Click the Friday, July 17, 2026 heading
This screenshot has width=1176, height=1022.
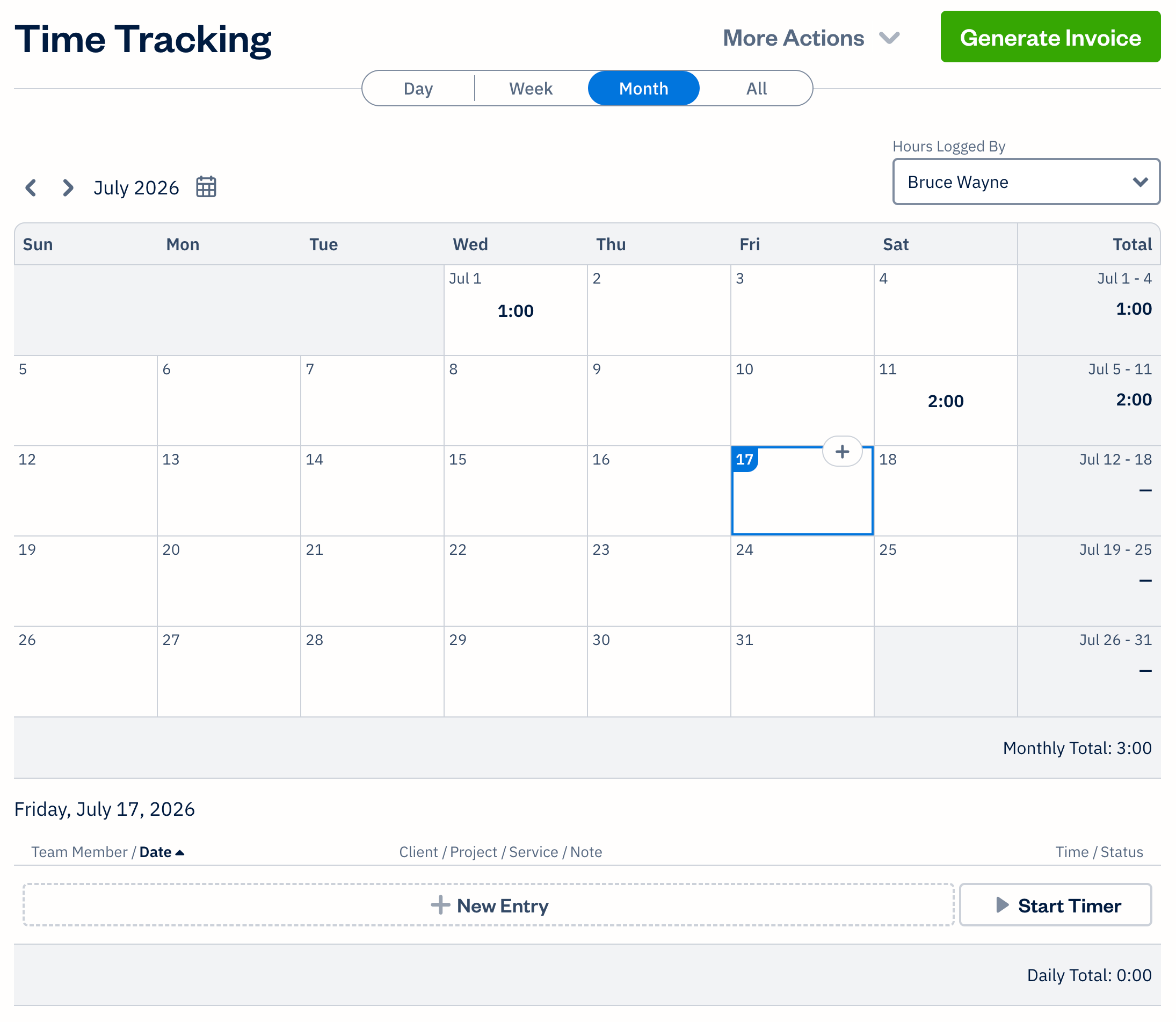pyautogui.click(x=104, y=809)
